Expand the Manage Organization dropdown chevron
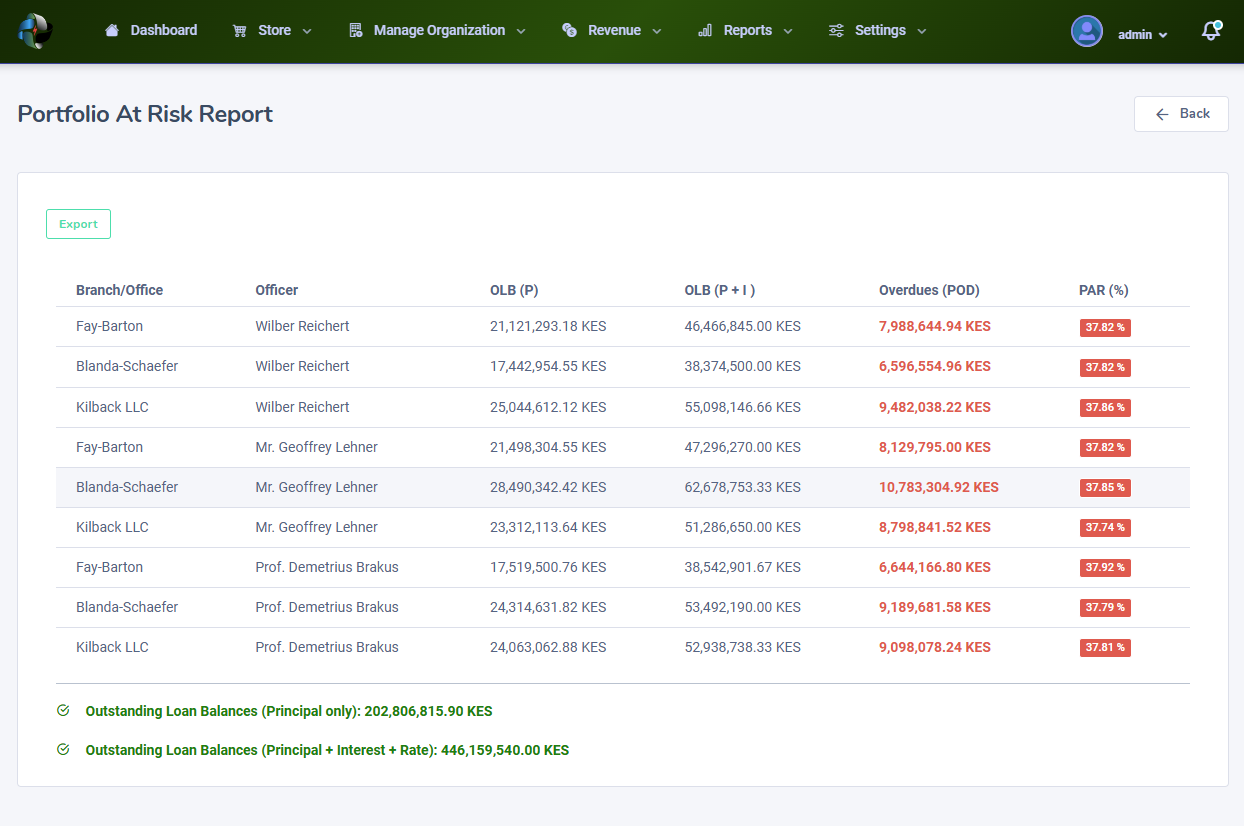 click(x=521, y=31)
